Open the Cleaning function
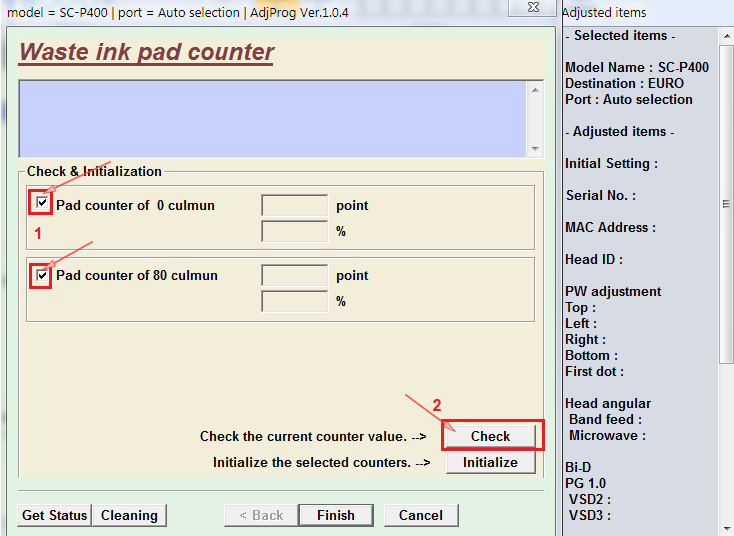The image size is (734, 536). coord(129,515)
